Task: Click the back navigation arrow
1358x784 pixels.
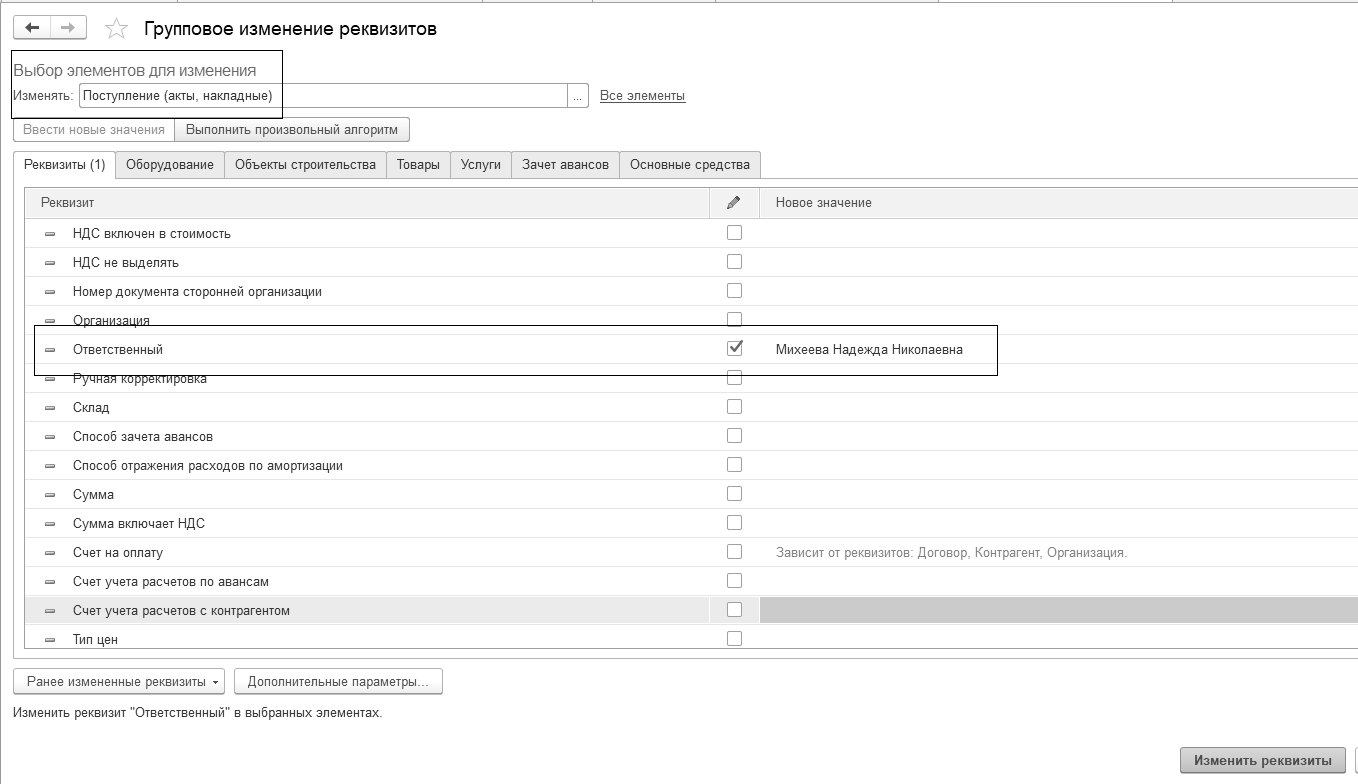Action: pos(32,28)
